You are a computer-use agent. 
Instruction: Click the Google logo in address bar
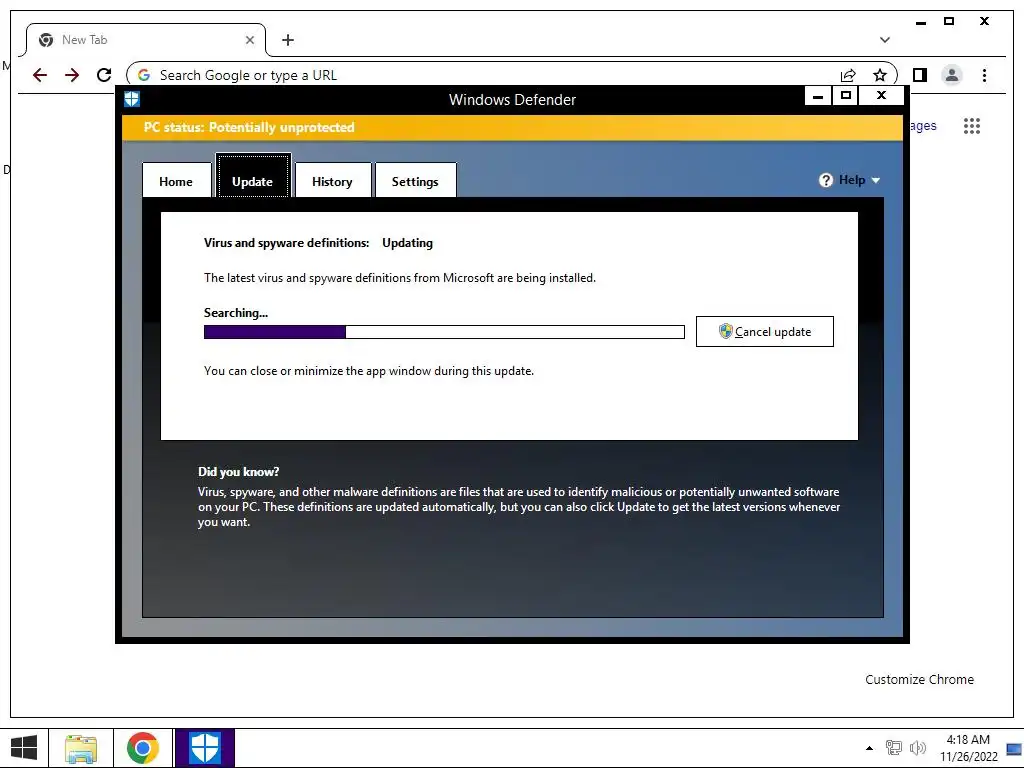tap(144, 75)
